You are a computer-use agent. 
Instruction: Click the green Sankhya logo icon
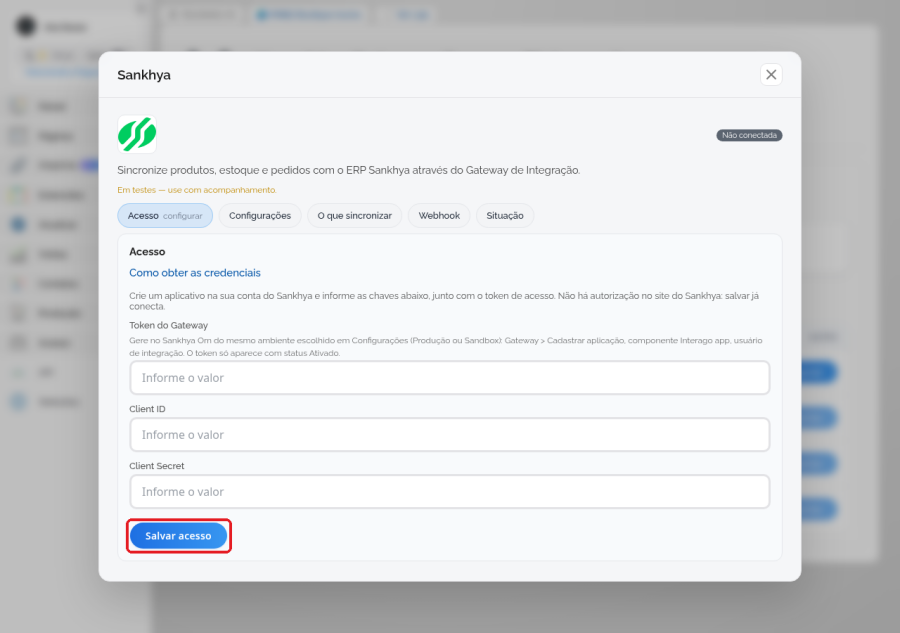pos(137,134)
